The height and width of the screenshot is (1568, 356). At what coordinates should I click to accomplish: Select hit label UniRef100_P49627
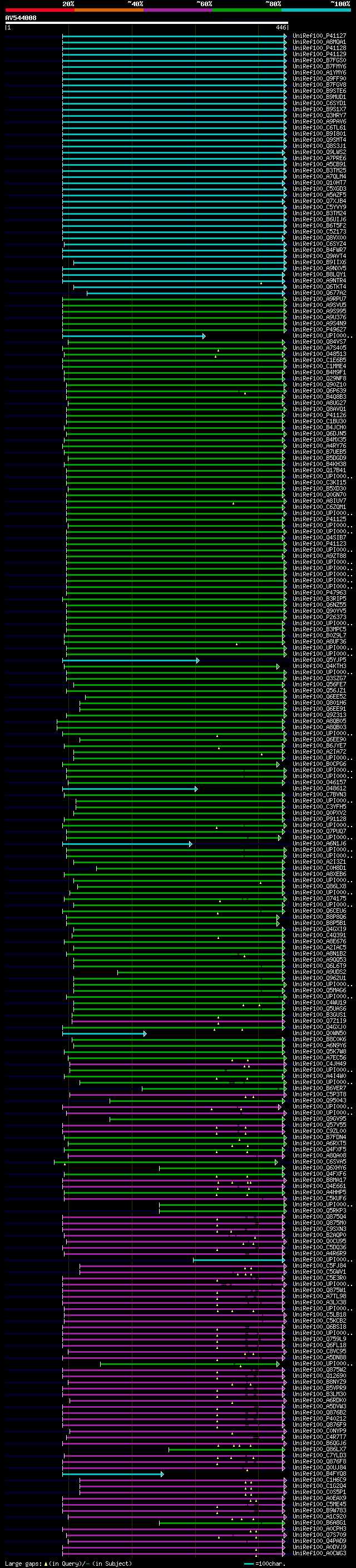[x=319, y=329]
